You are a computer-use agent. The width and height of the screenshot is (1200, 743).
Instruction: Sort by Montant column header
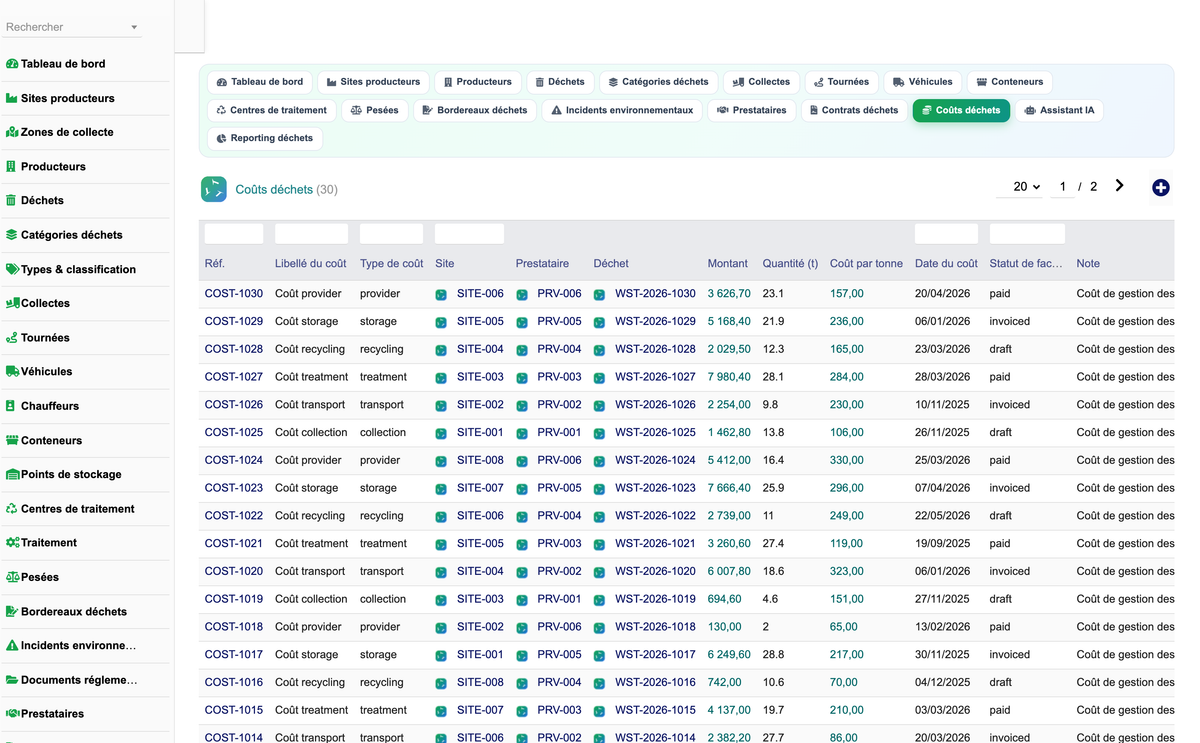[728, 264]
